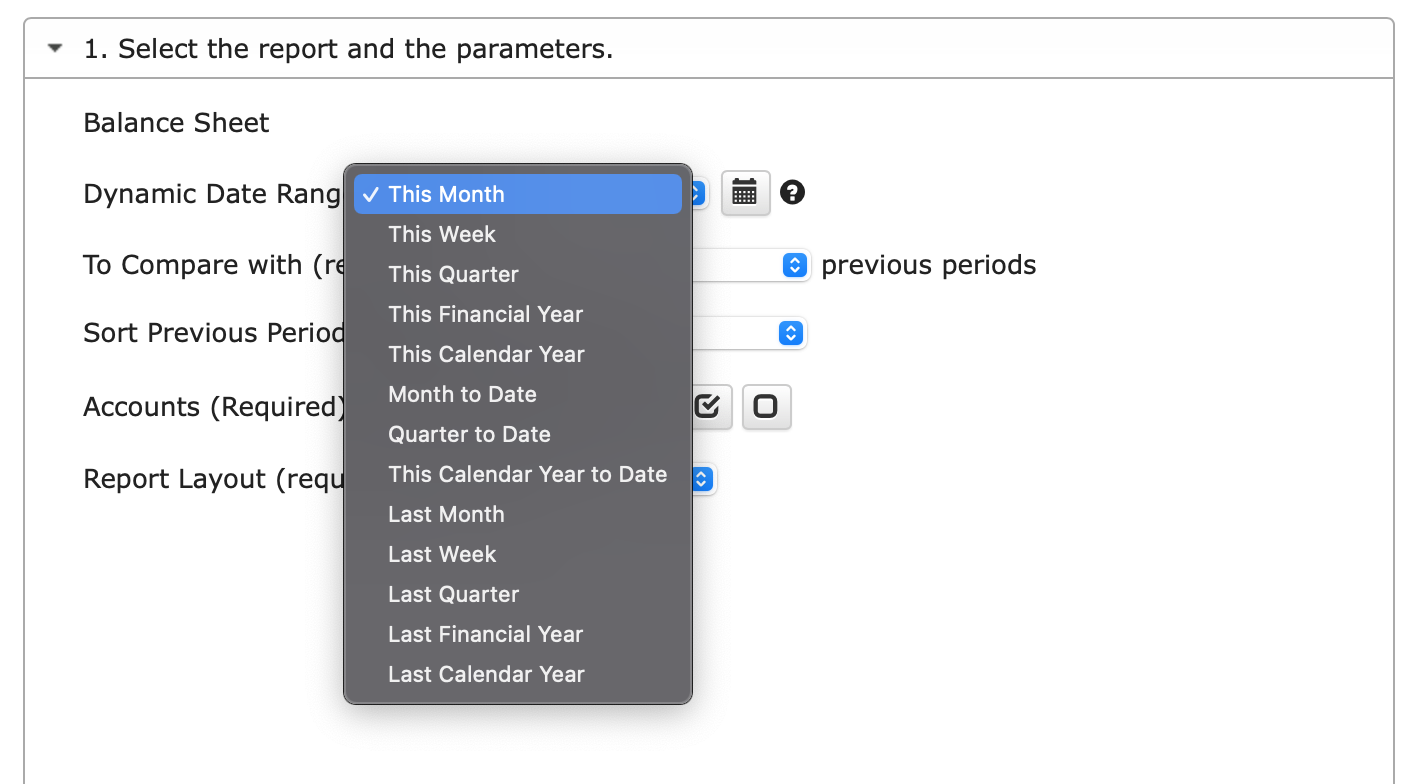Open the calendar date picker icon

[745, 193]
